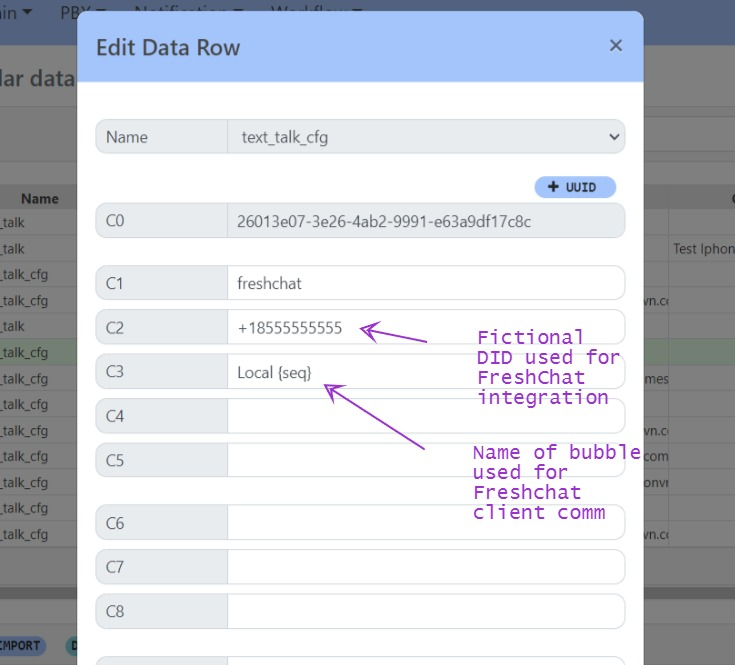Close the Edit Data Row dialog
Screen dimensions: 735x665
click(615, 46)
